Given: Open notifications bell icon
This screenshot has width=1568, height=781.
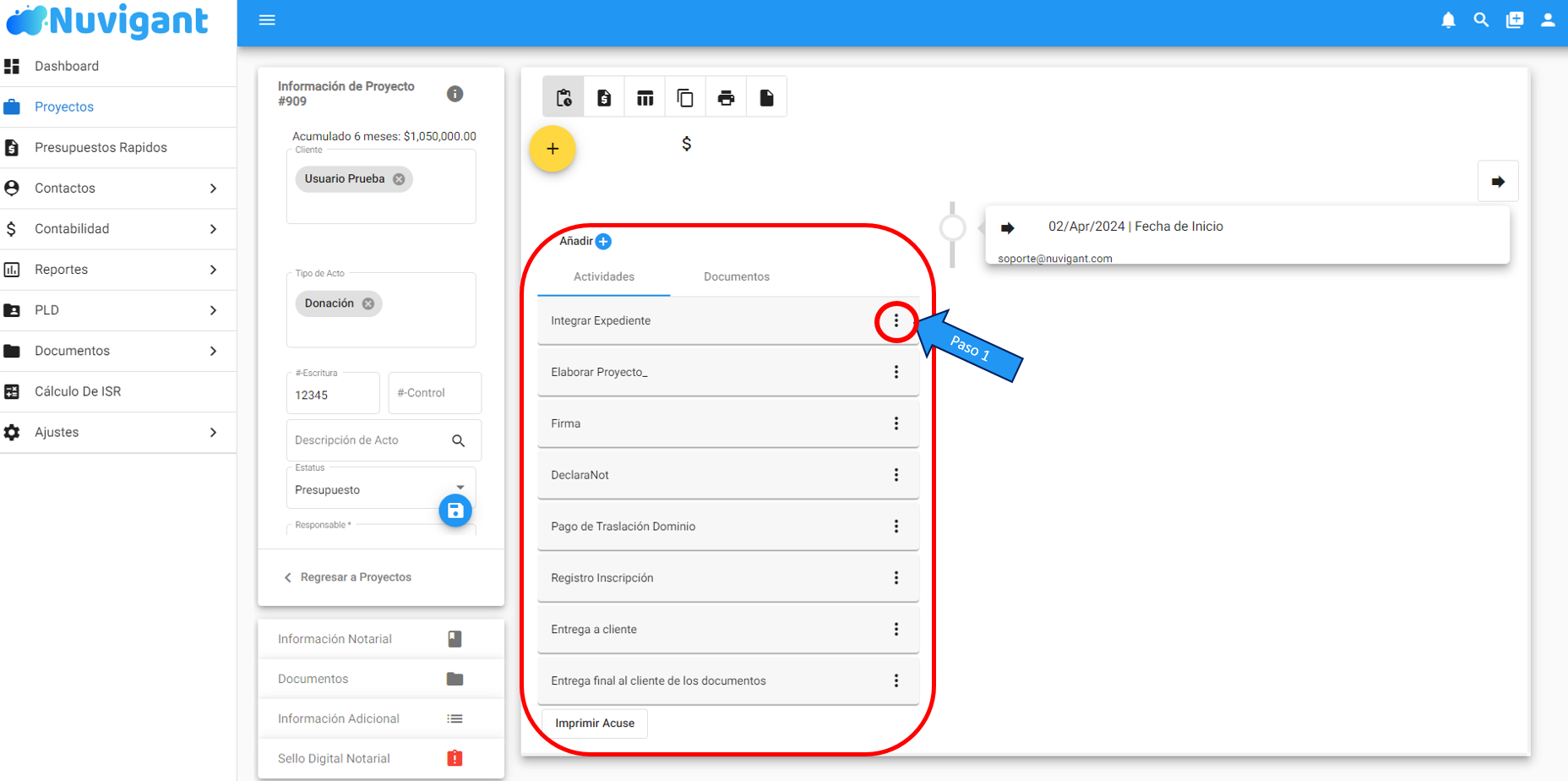Looking at the screenshot, I should click(x=1448, y=20).
